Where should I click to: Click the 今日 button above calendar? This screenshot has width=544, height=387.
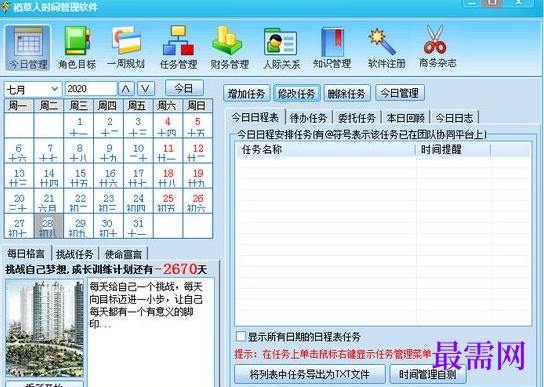pyautogui.click(x=184, y=88)
